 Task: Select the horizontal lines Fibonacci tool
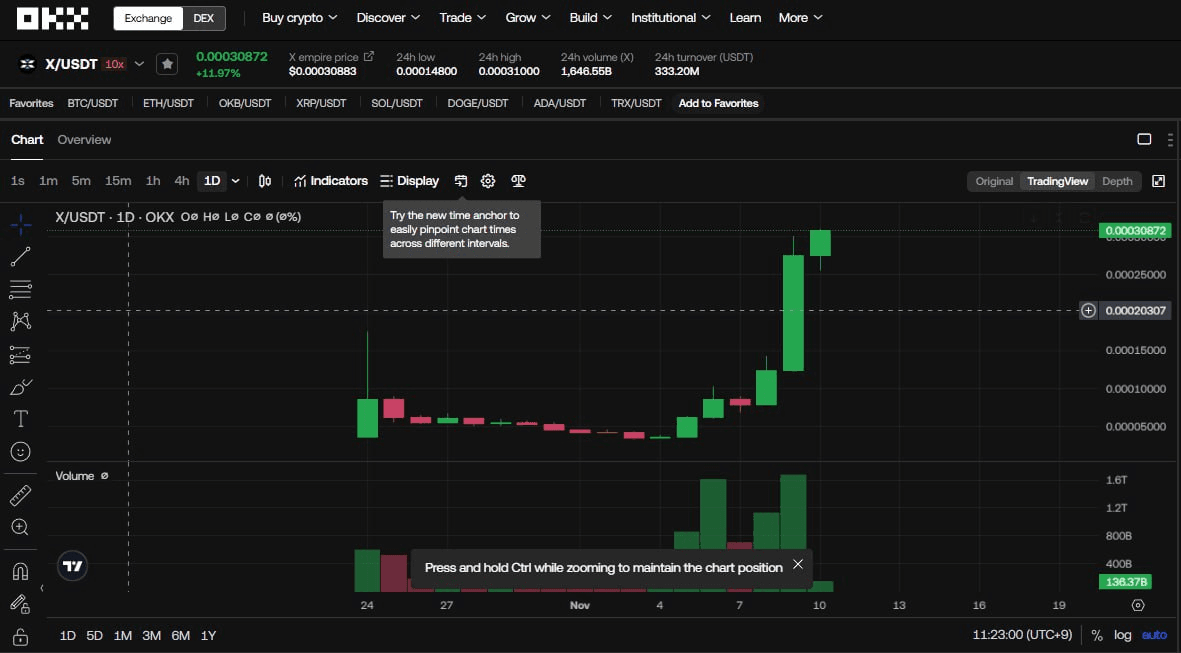(x=20, y=289)
